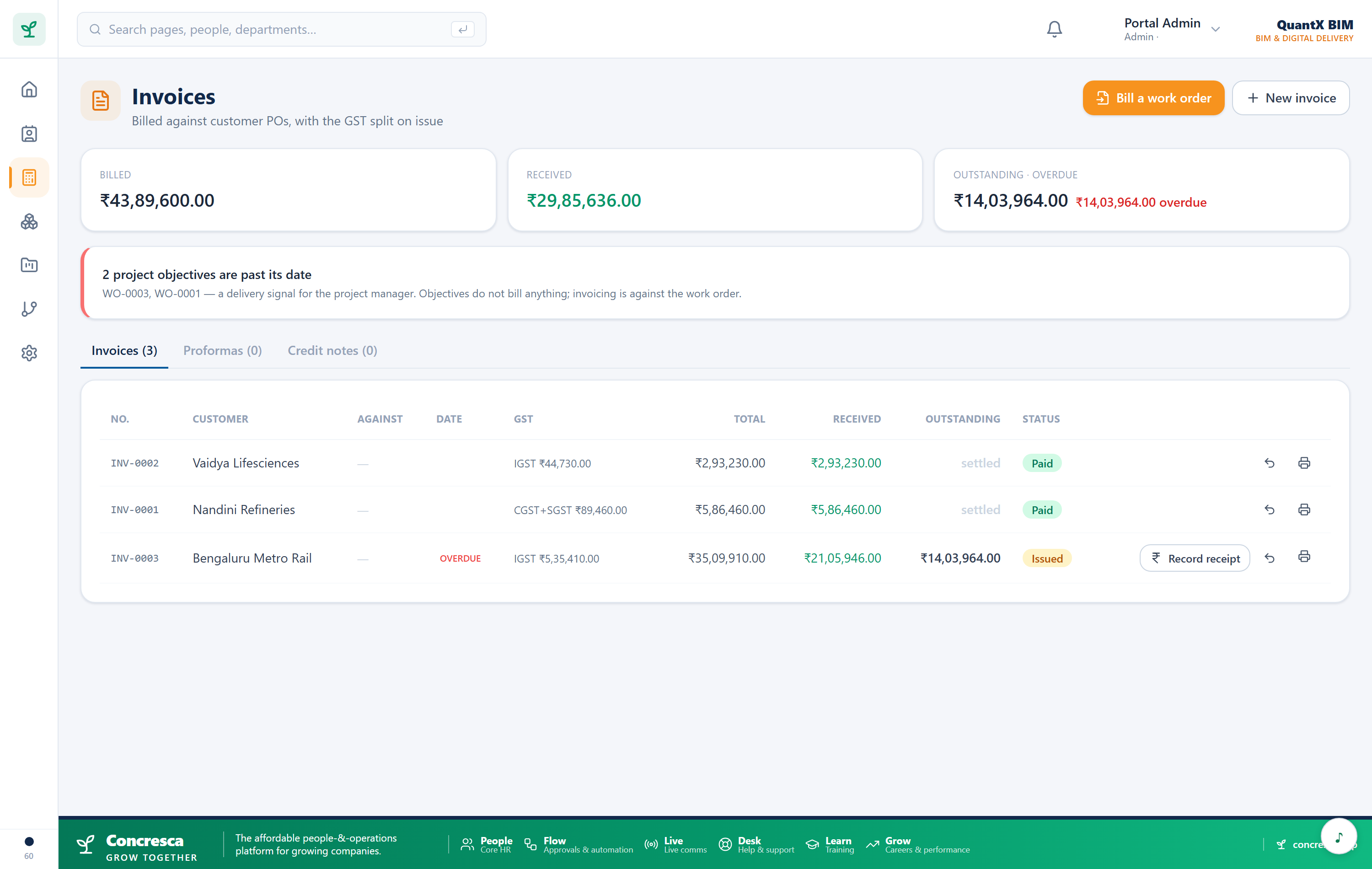The height and width of the screenshot is (869, 1372).
Task: Open the people directory sidebar icon
Action: tap(29, 134)
